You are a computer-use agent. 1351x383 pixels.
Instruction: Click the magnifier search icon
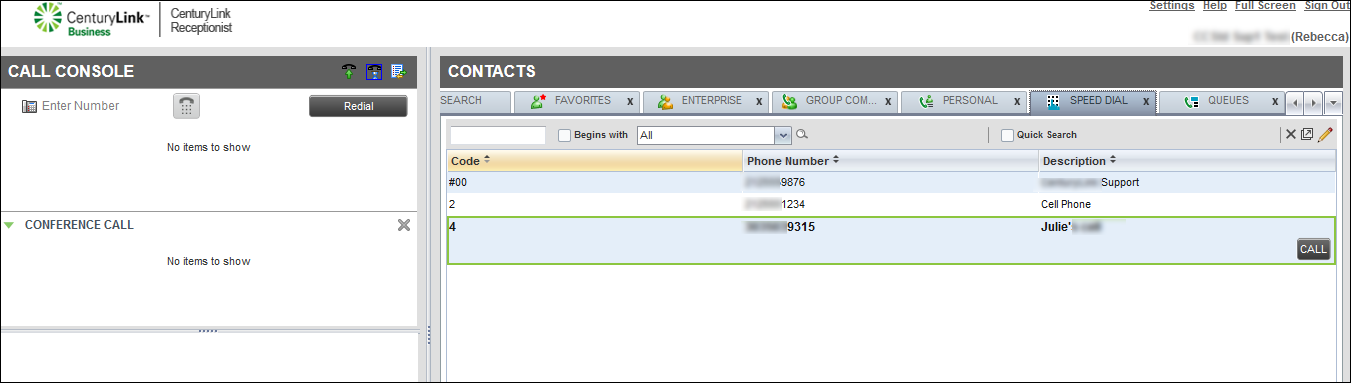[x=802, y=134]
